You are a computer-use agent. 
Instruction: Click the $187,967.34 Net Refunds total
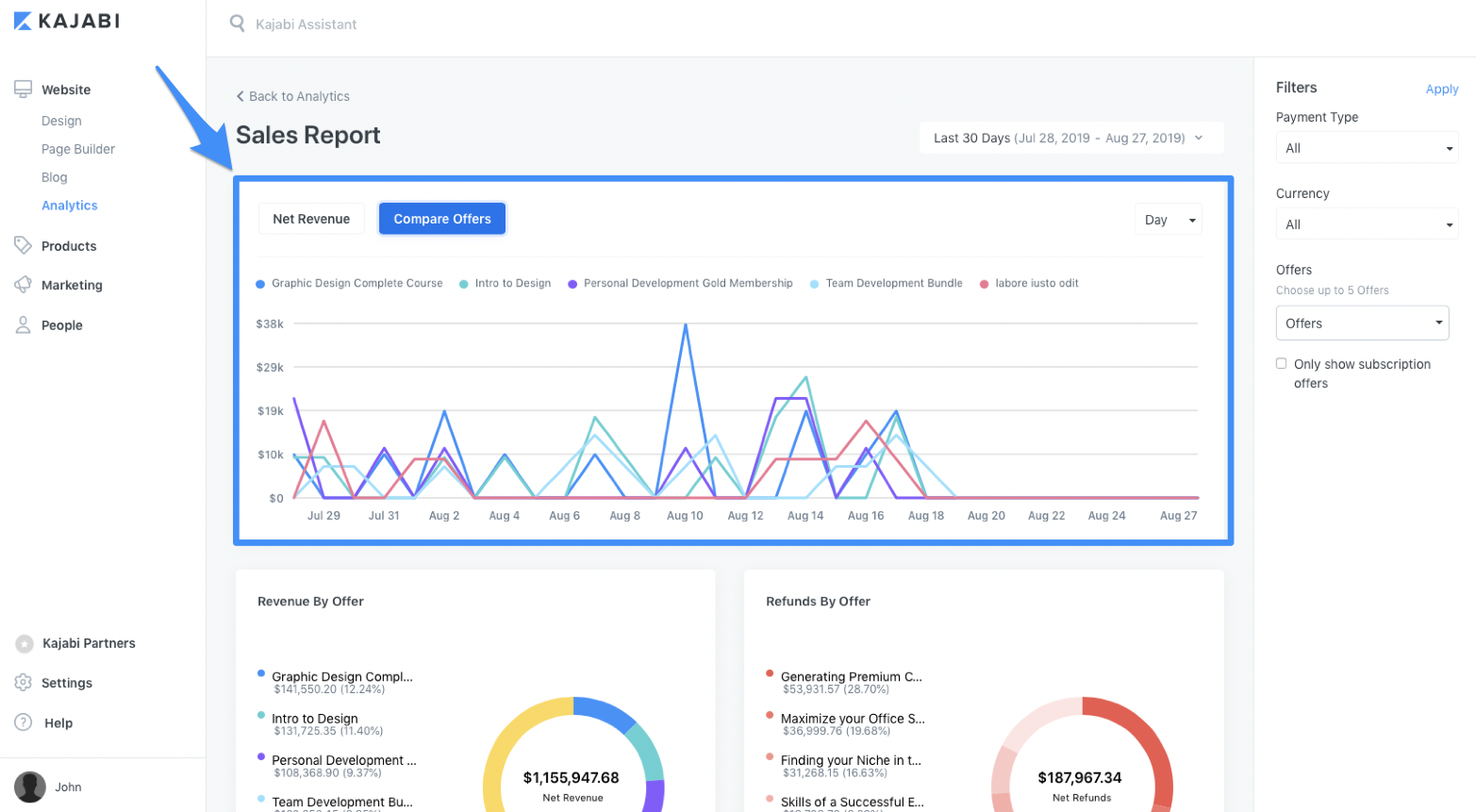click(x=1080, y=778)
